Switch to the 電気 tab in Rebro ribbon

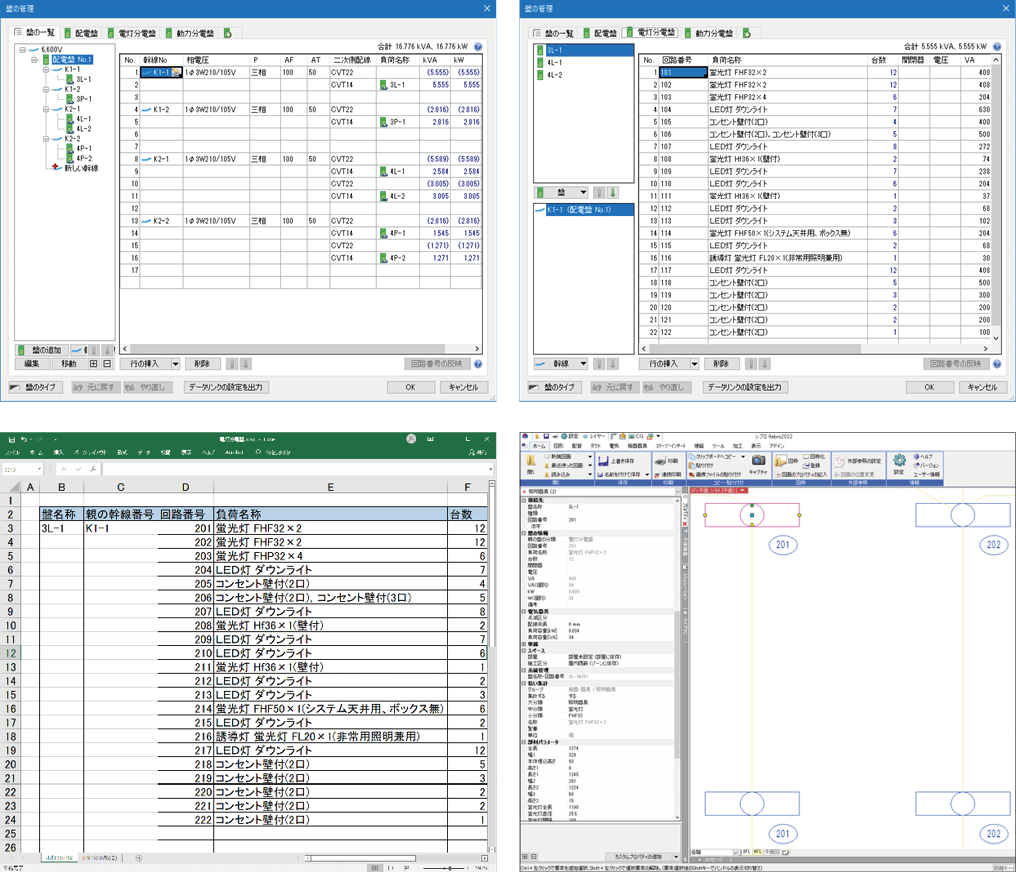click(x=614, y=446)
